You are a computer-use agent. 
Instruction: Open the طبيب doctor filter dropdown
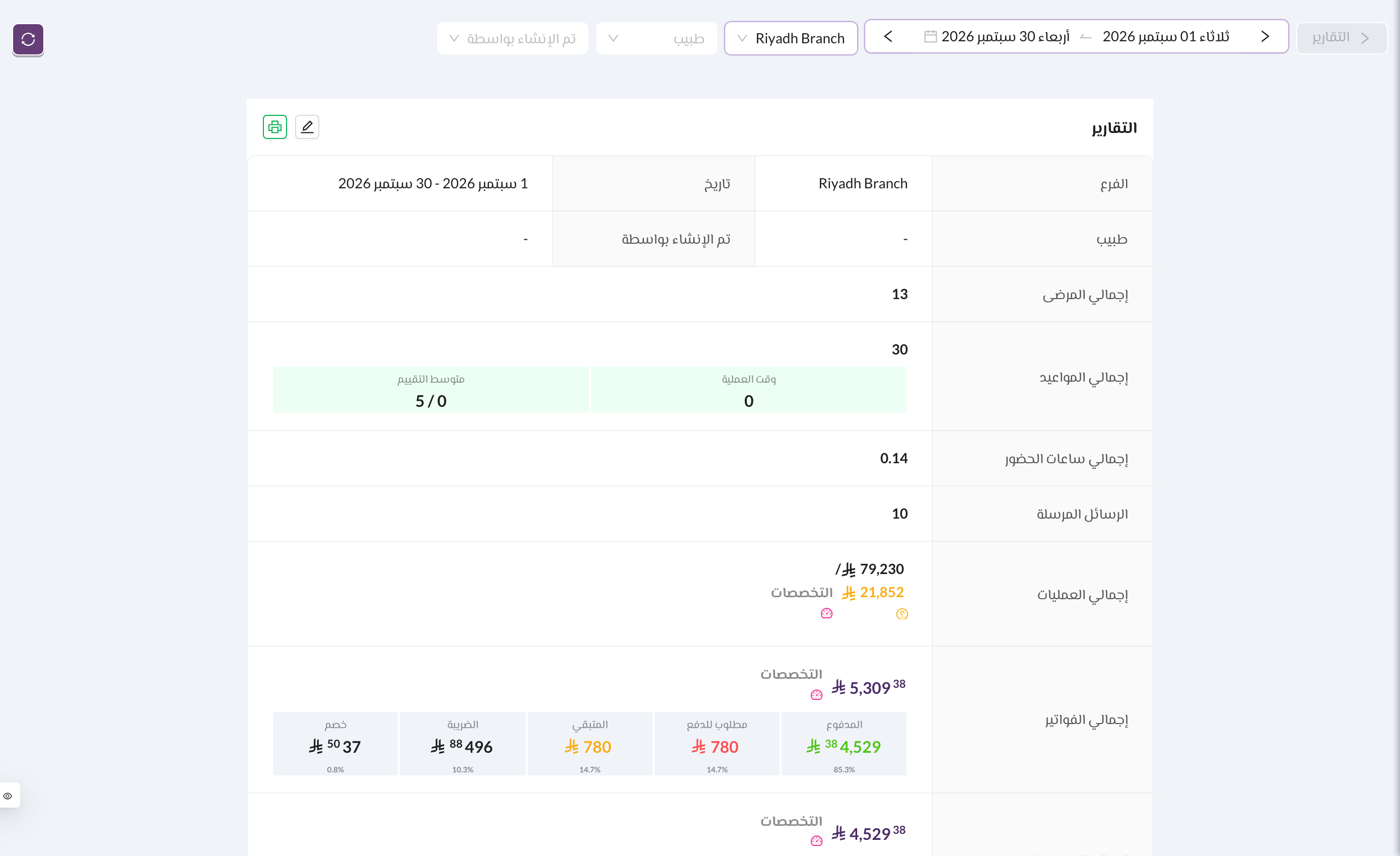click(656, 39)
